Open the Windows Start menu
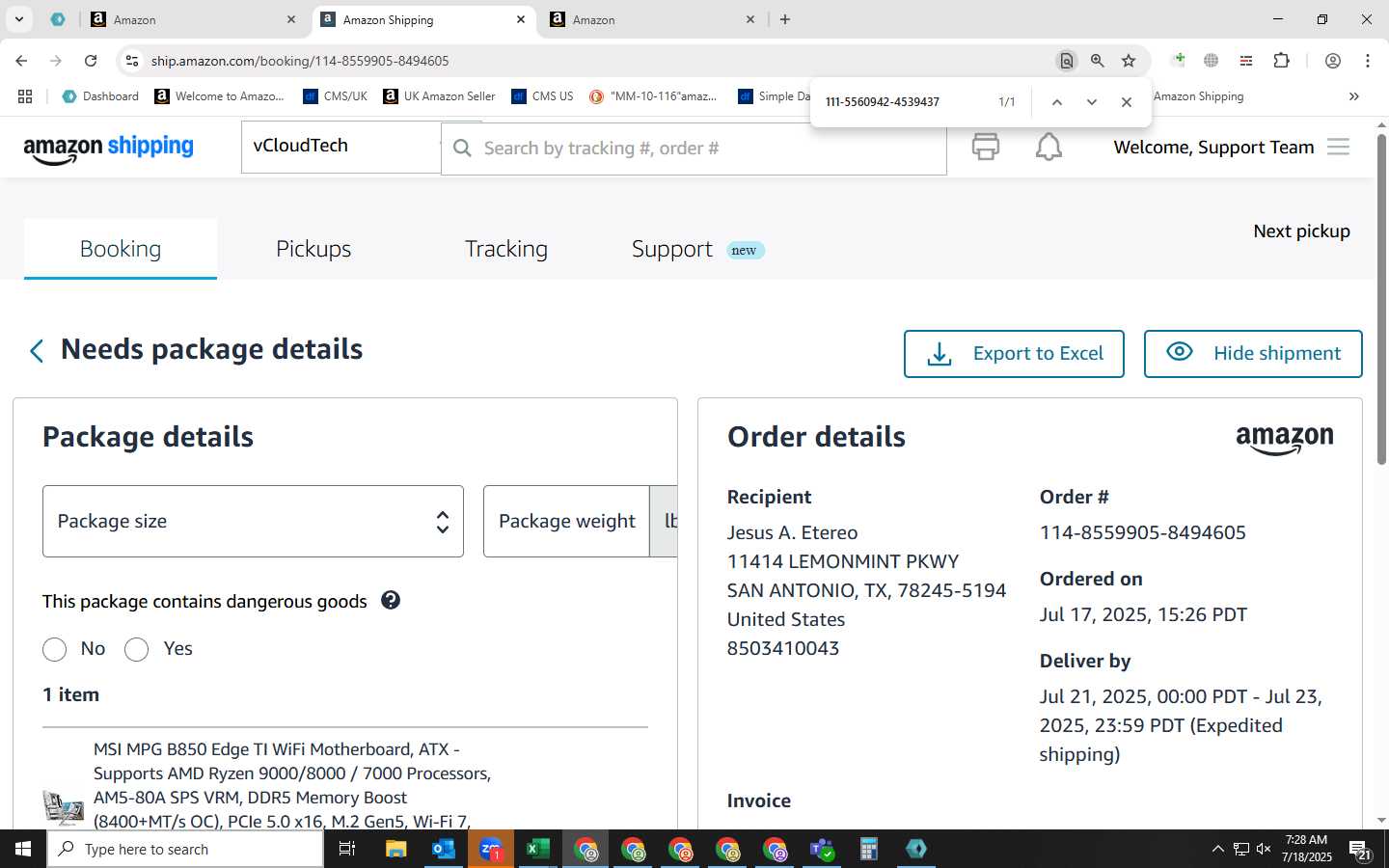 click(x=23, y=849)
